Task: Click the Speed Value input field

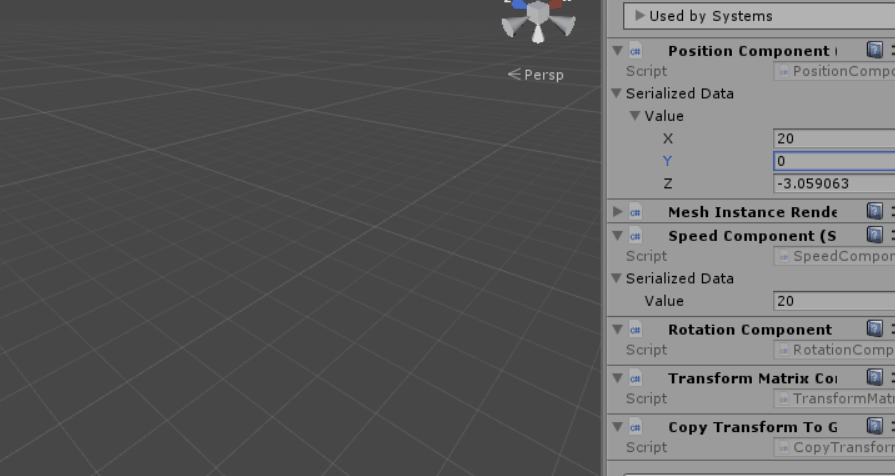Action: point(834,301)
